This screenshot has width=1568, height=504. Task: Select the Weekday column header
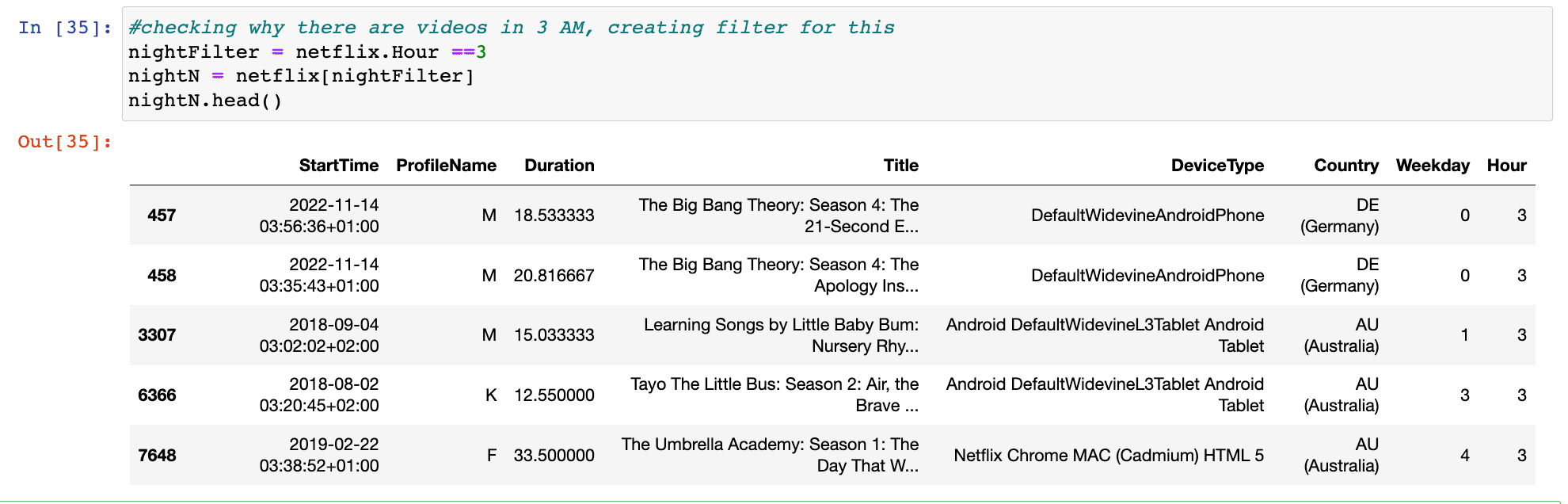[x=1432, y=166]
